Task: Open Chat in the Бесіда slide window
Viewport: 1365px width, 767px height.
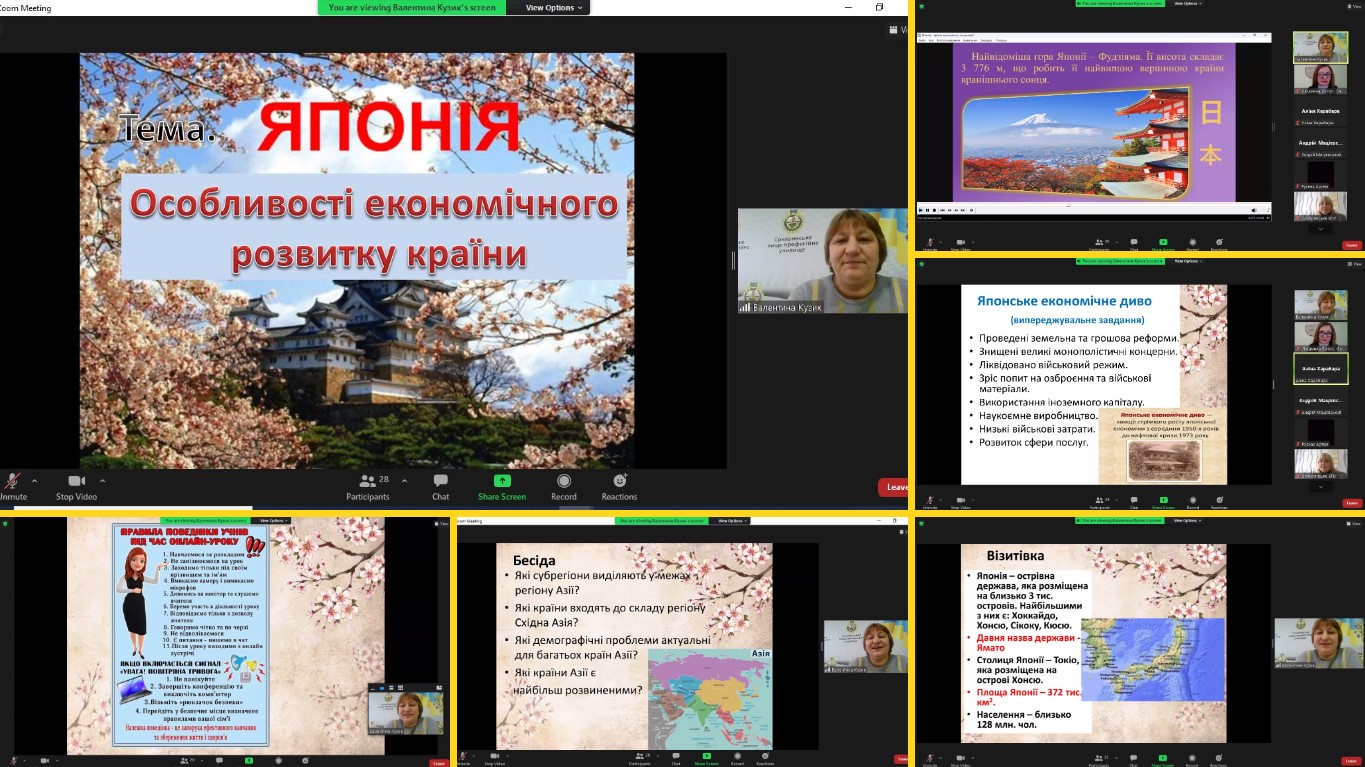Action: (x=676, y=760)
